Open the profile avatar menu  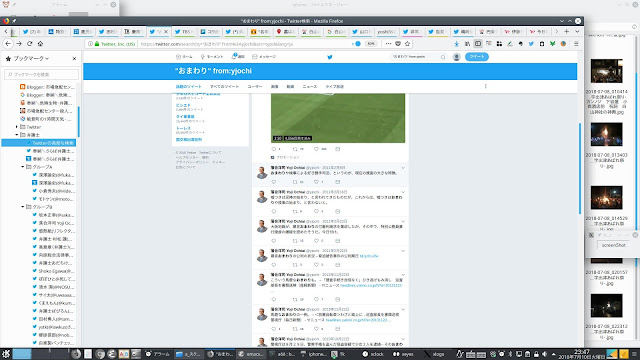coord(457,57)
